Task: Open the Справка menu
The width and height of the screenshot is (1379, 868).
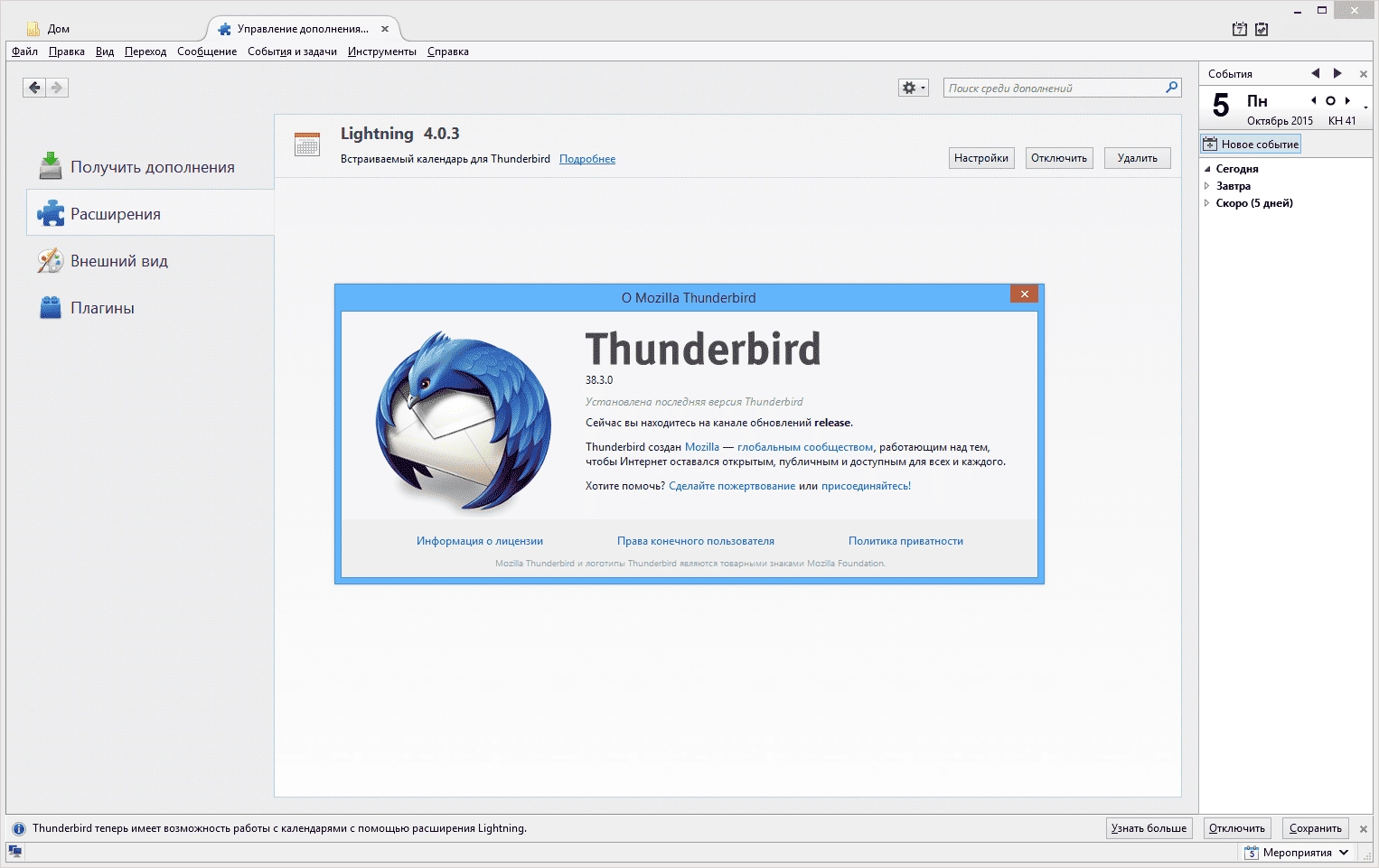Action: pyautogui.click(x=448, y=51)
